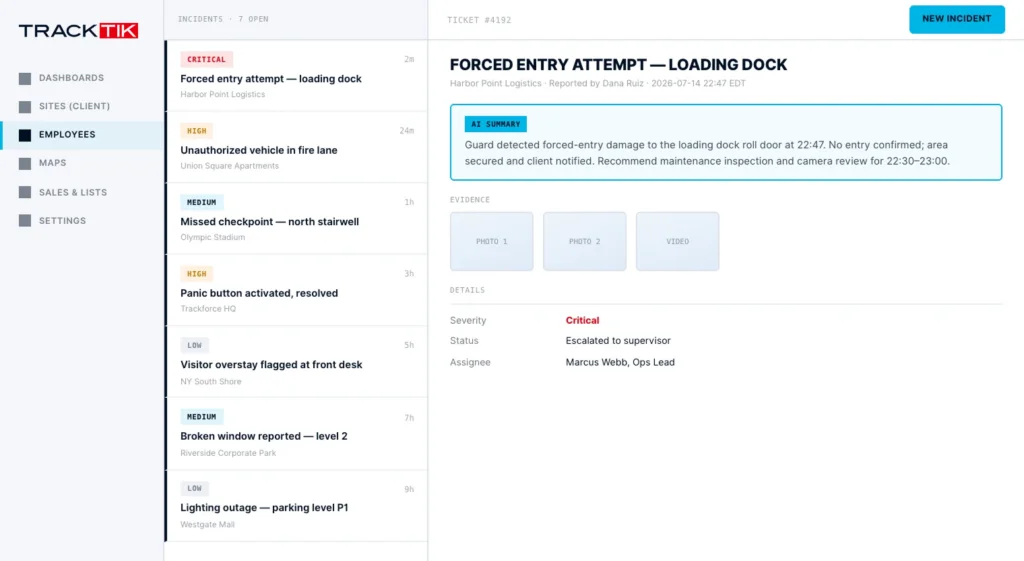Screen dimensions: 1024x561
Task: Click the TrackTik logo
Action: coord(78,31)
